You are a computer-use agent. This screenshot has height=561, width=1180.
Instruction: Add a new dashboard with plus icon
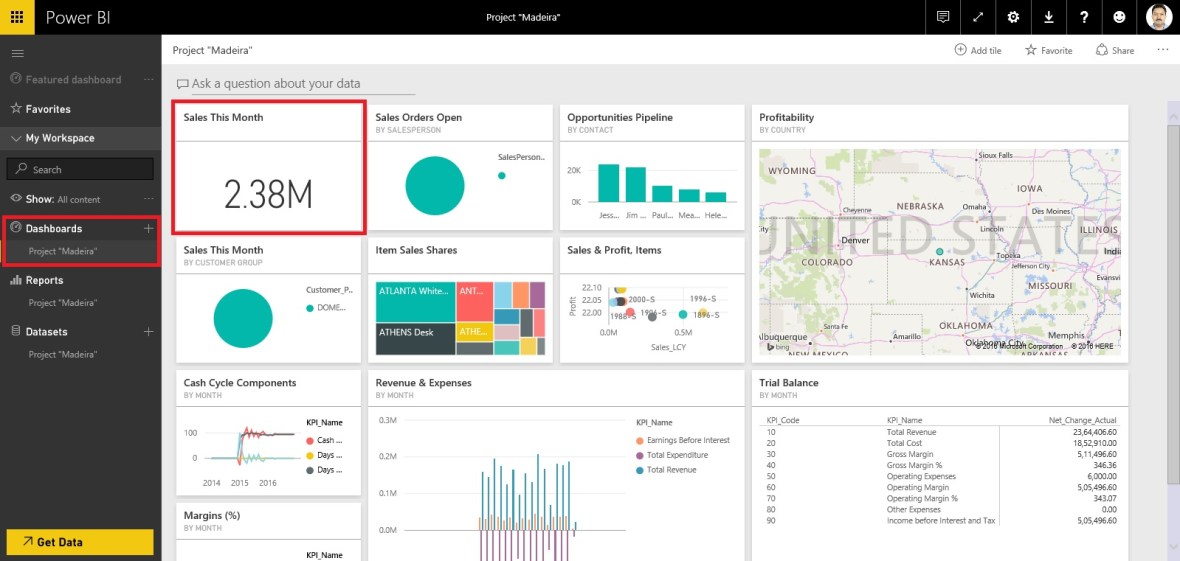point(148,229)
